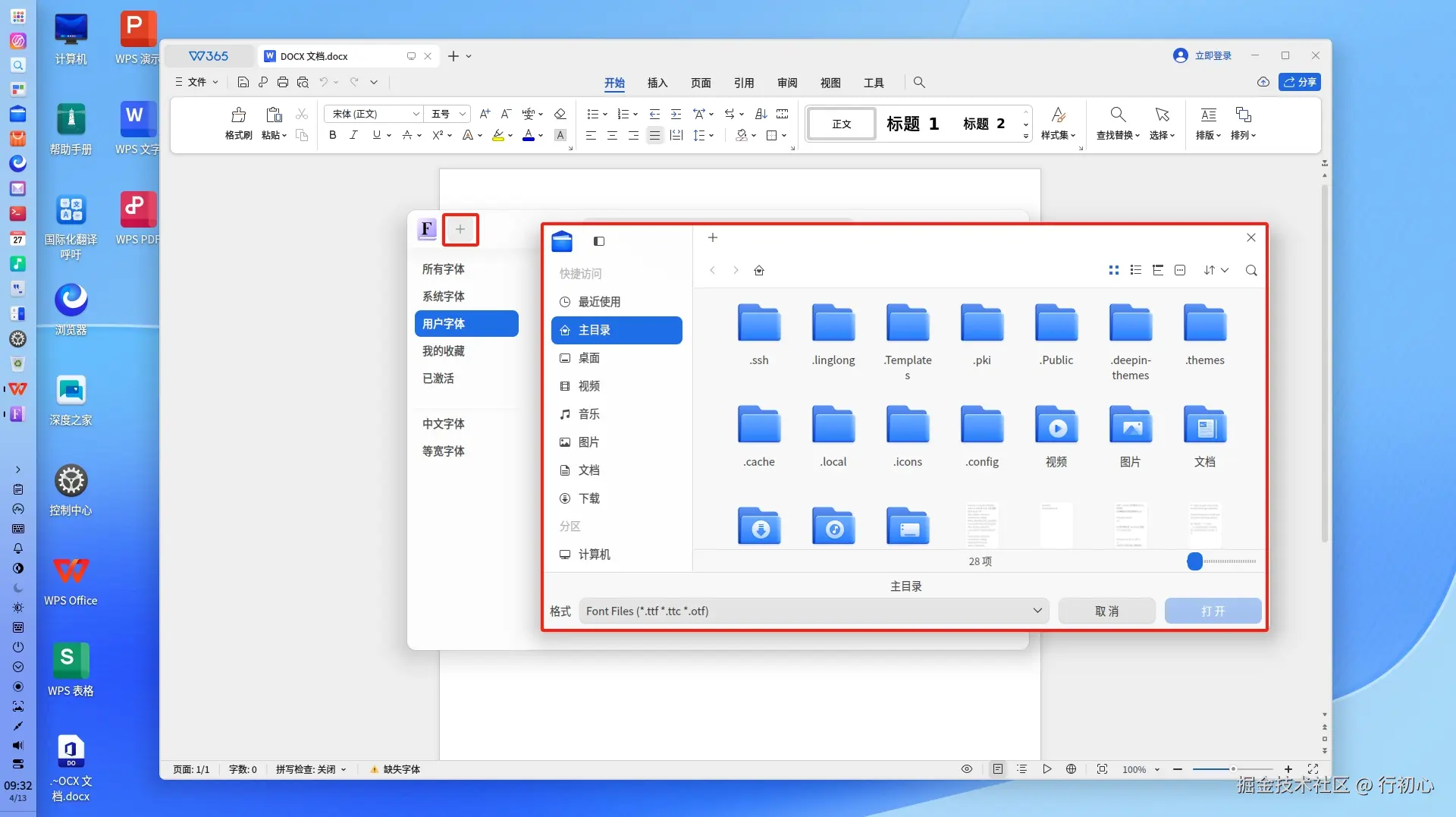Go to home directory via house icon
The height and width of the screenshot is (817, 1456).
759,270
